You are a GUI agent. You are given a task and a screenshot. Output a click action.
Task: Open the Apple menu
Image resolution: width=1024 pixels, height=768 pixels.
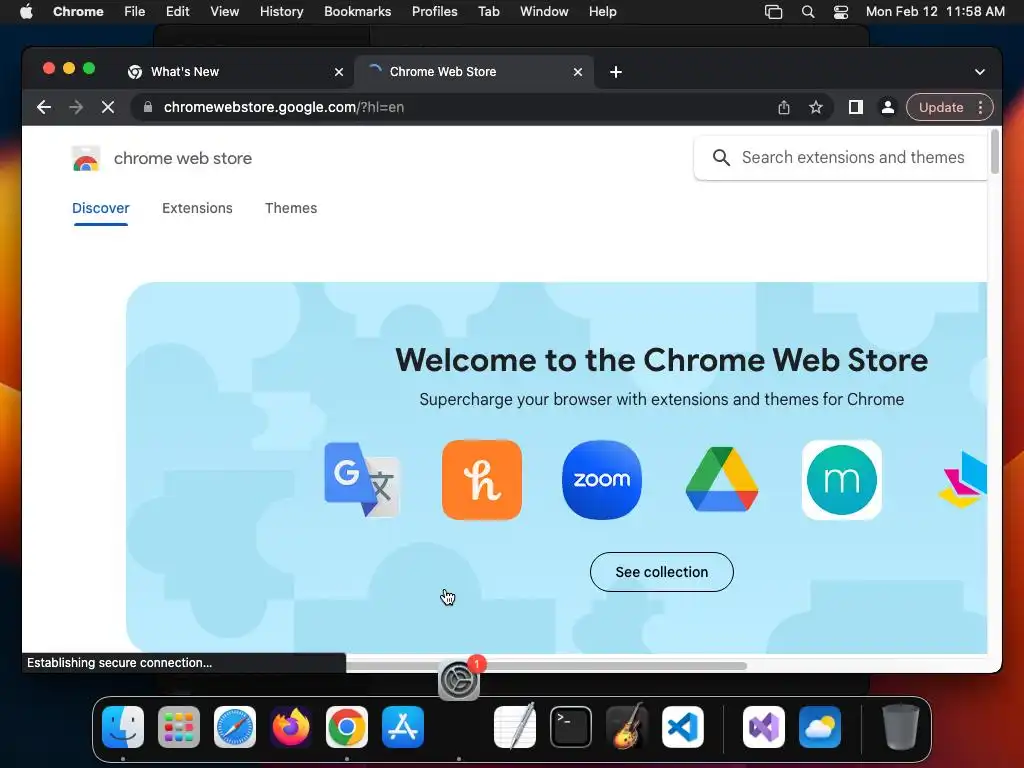[x=26, y=11]
